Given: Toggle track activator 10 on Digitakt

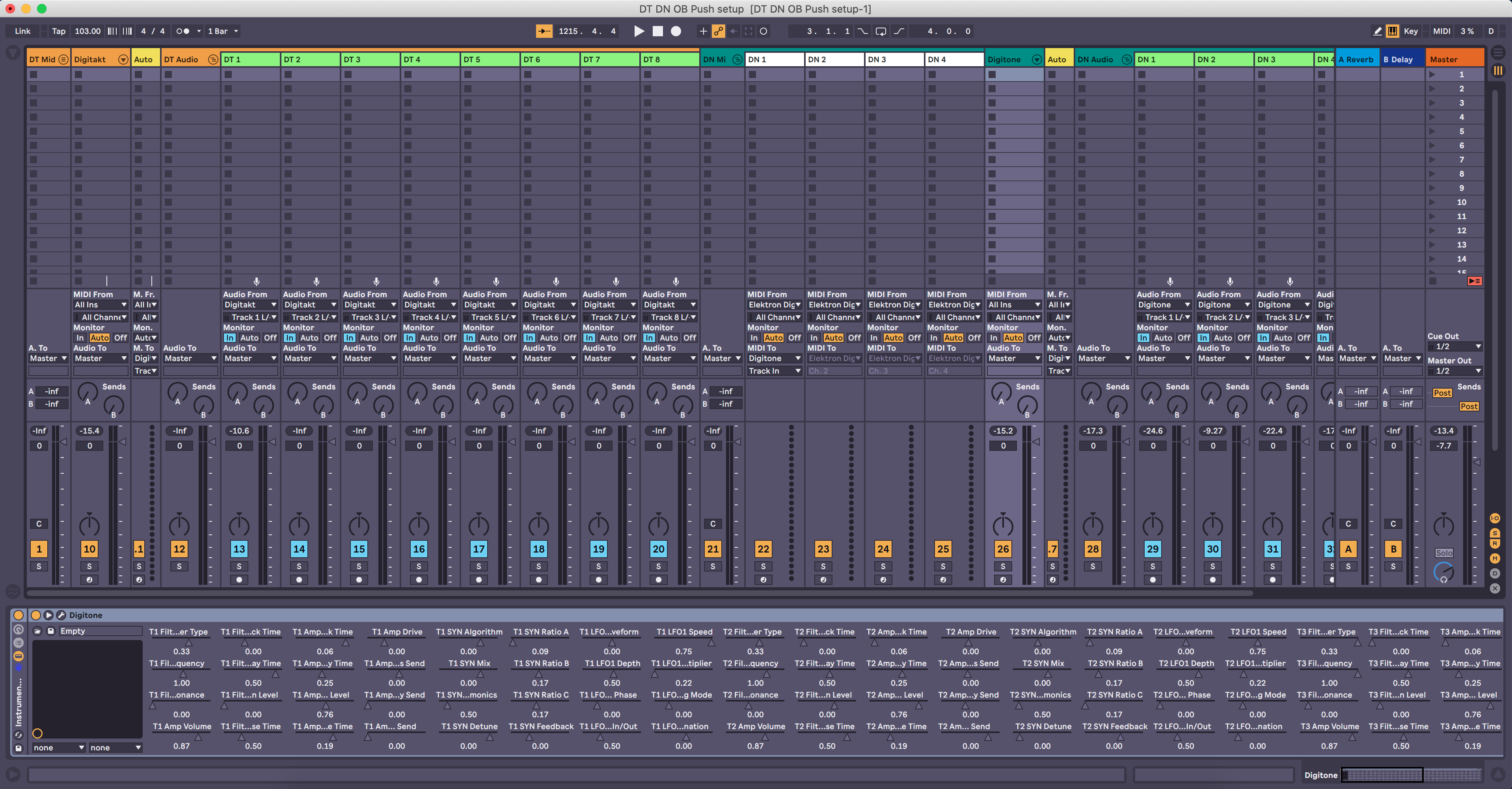Looking at the screenshot, I should click(89, 549).
